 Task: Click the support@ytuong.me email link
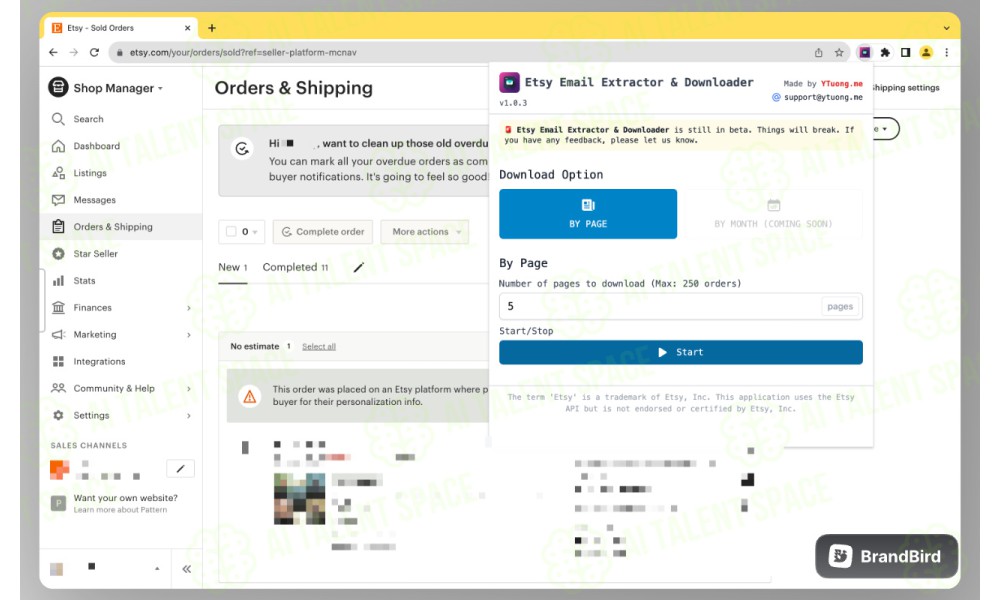pos(823,97)
